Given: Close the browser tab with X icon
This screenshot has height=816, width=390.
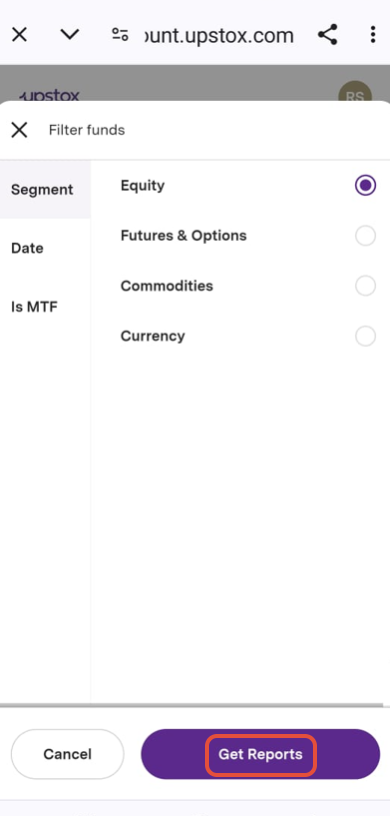Looking at the screenshot, I should click(x=19, y=35).
